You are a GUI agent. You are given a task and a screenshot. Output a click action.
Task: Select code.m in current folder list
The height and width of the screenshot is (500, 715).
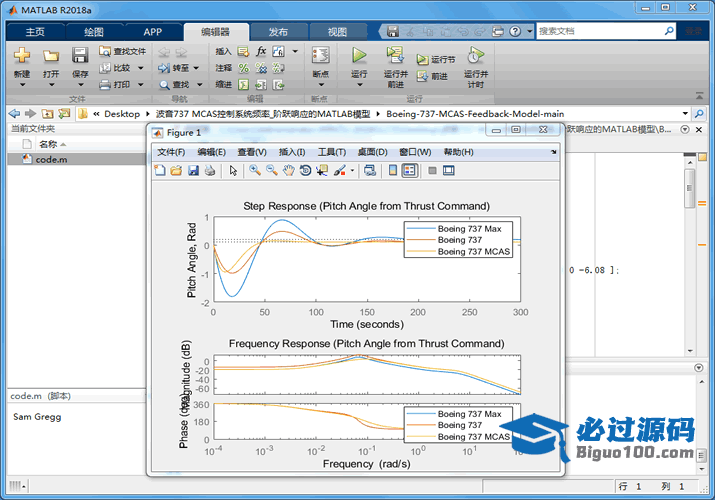click(x=77, y=160)
